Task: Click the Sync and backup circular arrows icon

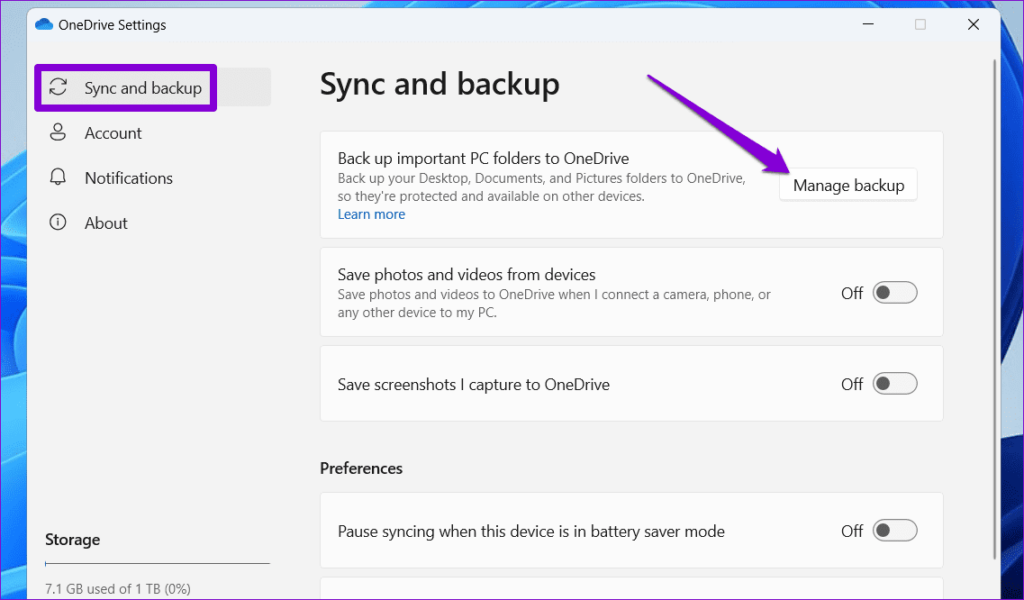Action: pyautogui.click(x=59, y=88)
